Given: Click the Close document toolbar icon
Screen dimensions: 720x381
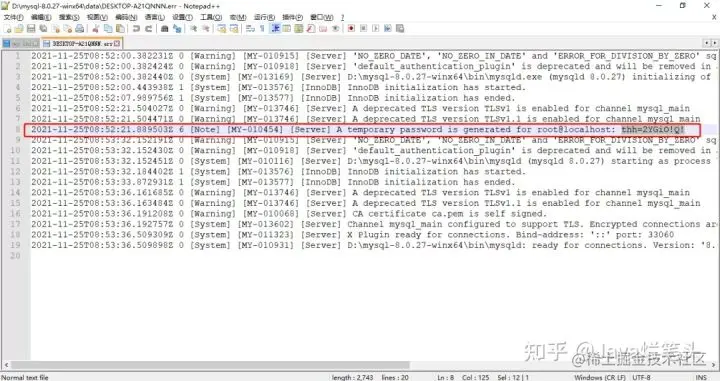Looking at the screenshot, I should 56,28.
